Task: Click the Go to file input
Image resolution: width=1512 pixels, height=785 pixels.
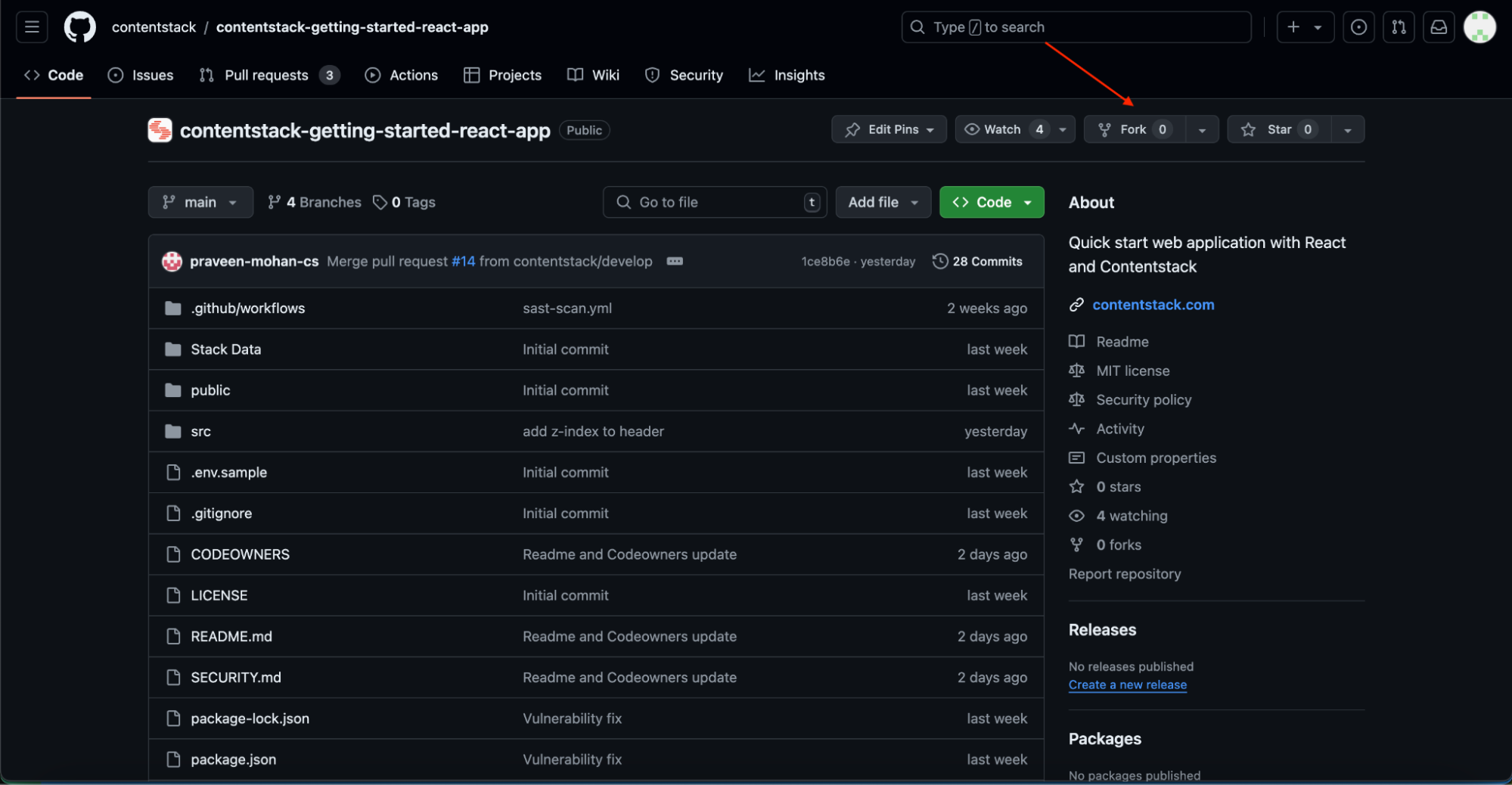Action: [715, 202]
